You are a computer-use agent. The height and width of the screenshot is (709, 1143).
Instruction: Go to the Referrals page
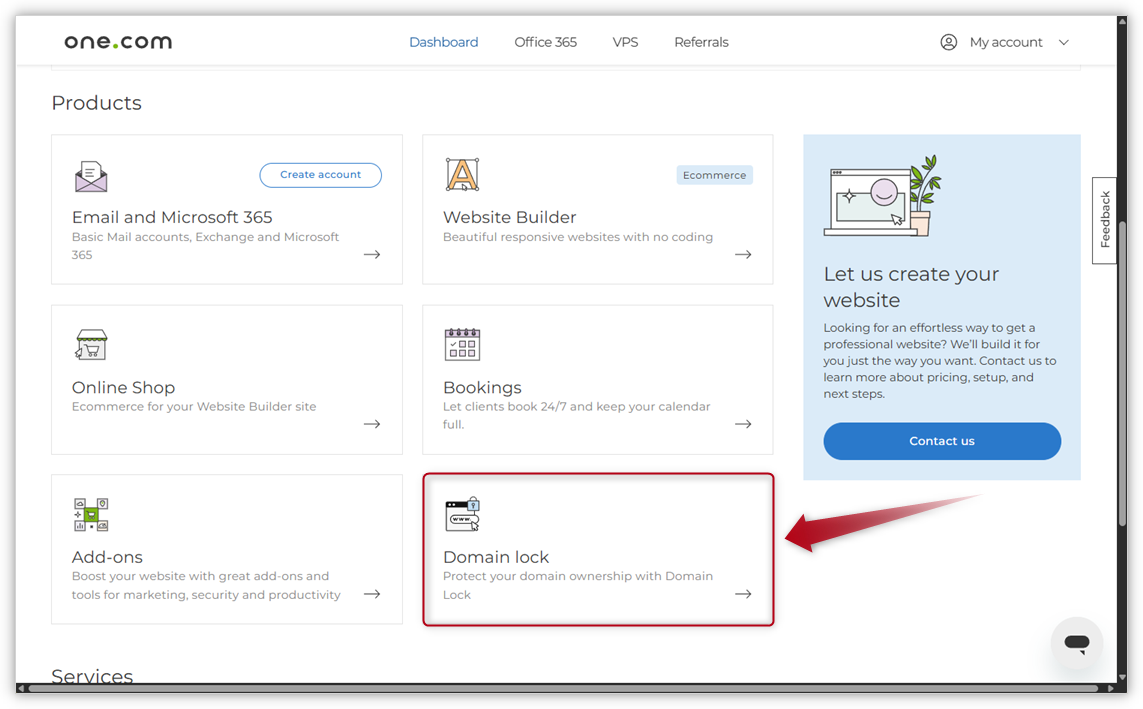[x=701, y=42]
